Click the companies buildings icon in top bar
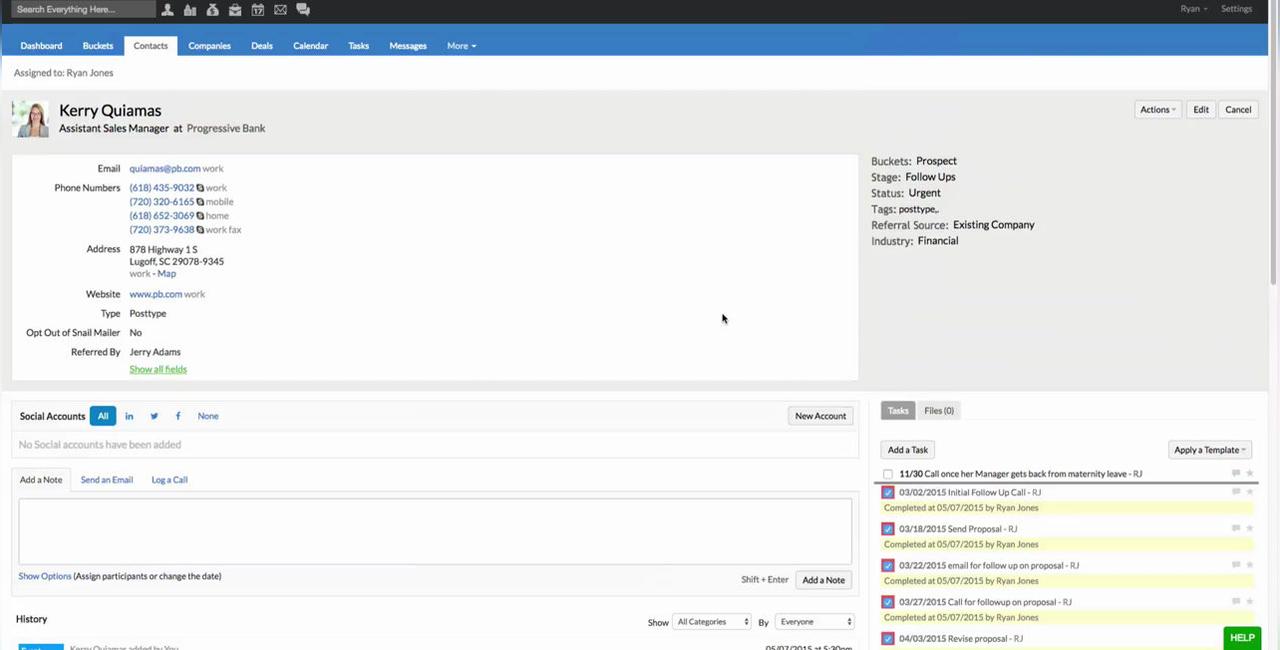The width and height of the screenshot is (1280, 650). [x=190, y=10]
